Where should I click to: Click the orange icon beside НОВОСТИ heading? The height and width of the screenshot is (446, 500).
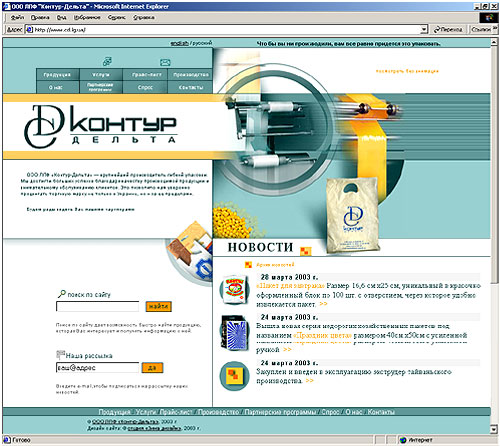point(305,251)
